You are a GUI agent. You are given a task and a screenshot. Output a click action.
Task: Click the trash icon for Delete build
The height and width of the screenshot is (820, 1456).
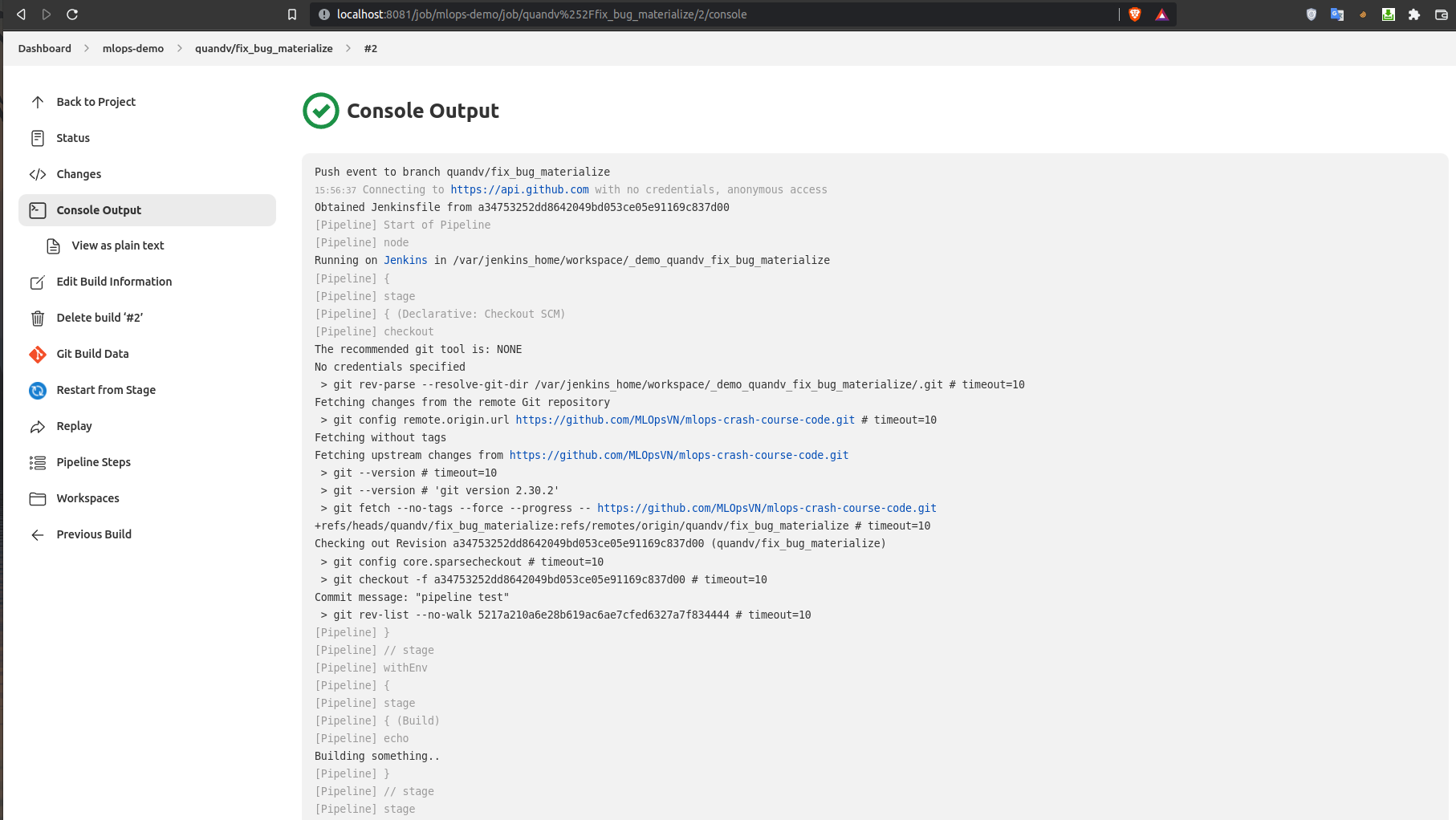[38, 319]
